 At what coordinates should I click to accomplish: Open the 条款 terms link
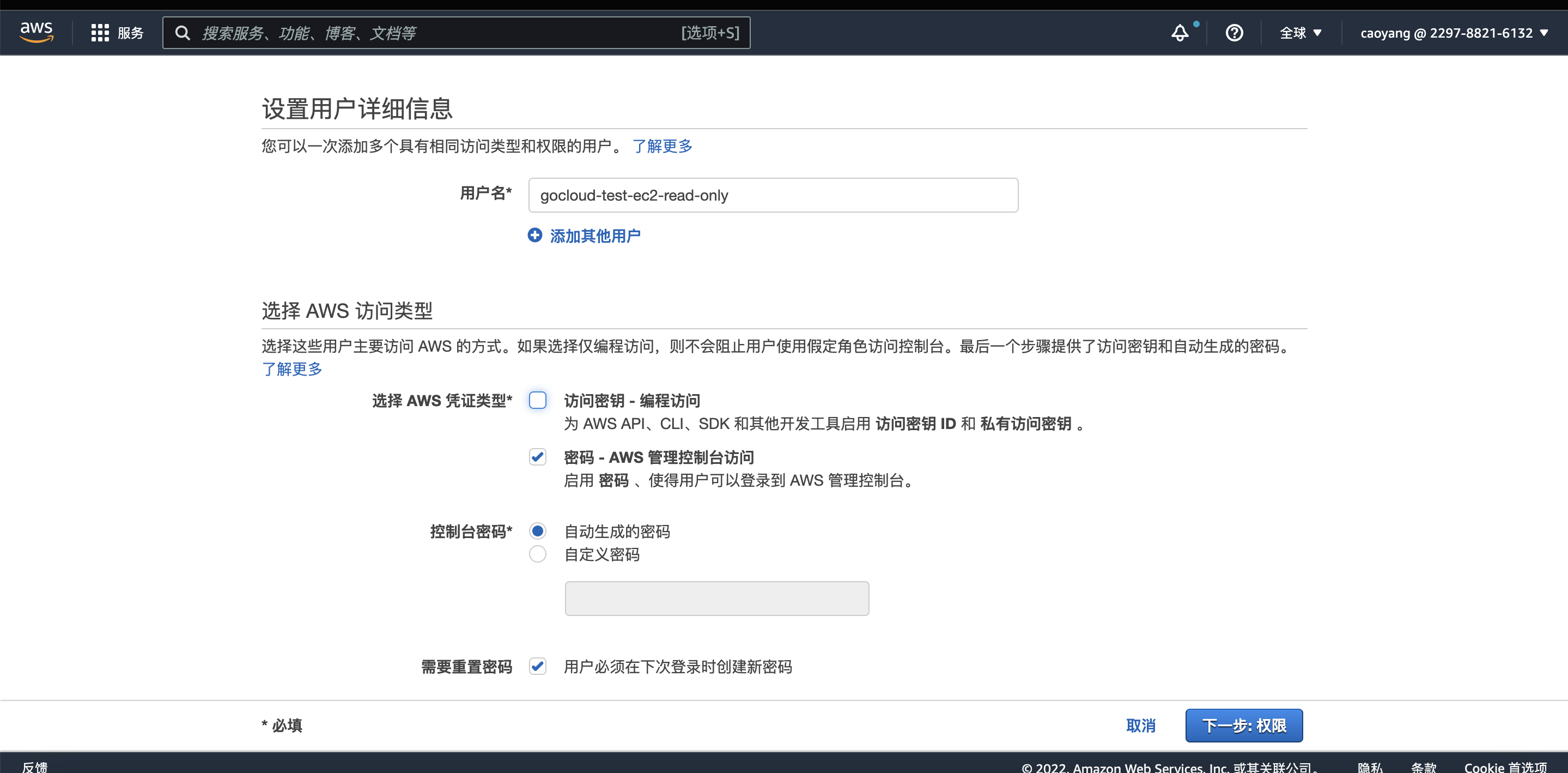(1423, 766)
